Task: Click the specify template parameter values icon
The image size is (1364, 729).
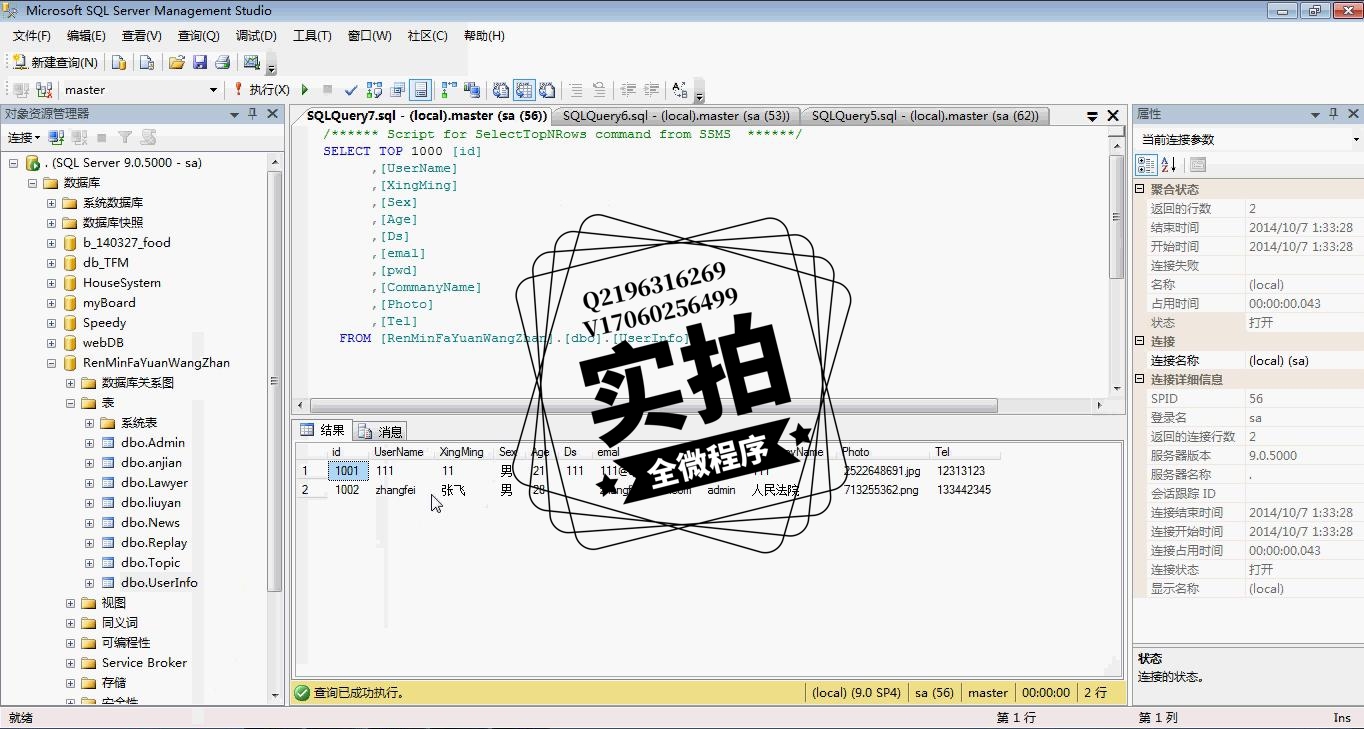Action: coord(679,90)
